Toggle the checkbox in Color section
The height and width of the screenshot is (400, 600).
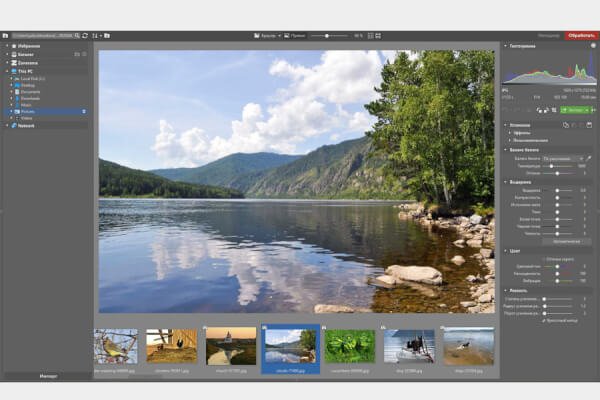[x=543, y=260]
